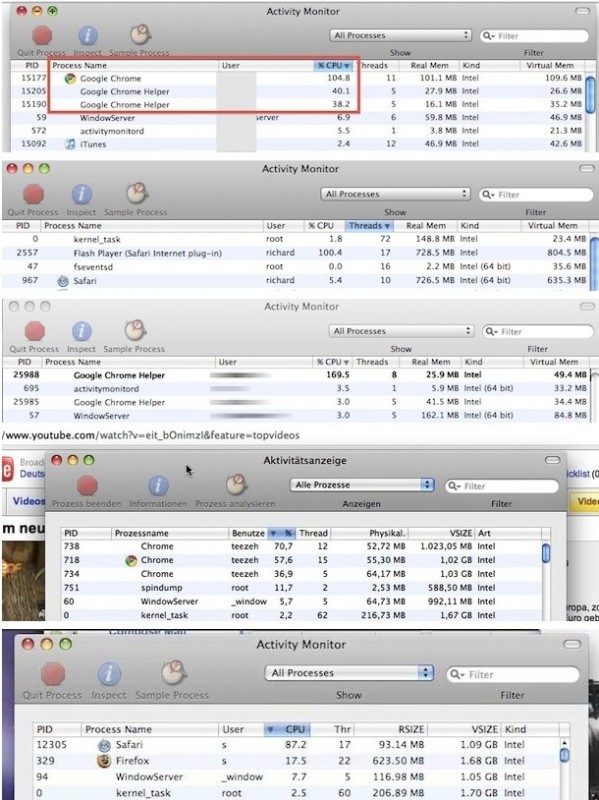Click Inspect icon in window listing Flash Player

tap(81, 194)
